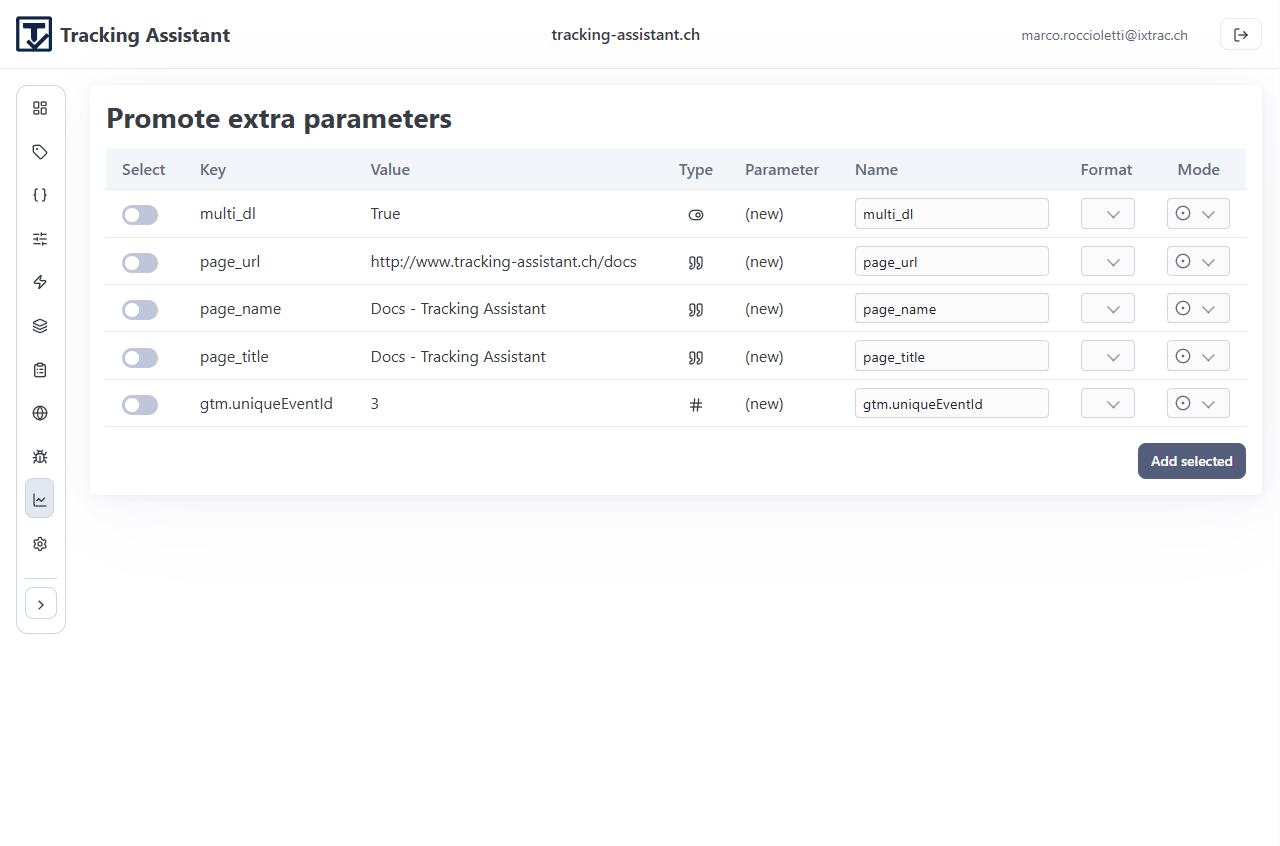Open Format dropdown for page_title row
Viewport: 1280px width, 846px height.
(x=1107, y=356)
